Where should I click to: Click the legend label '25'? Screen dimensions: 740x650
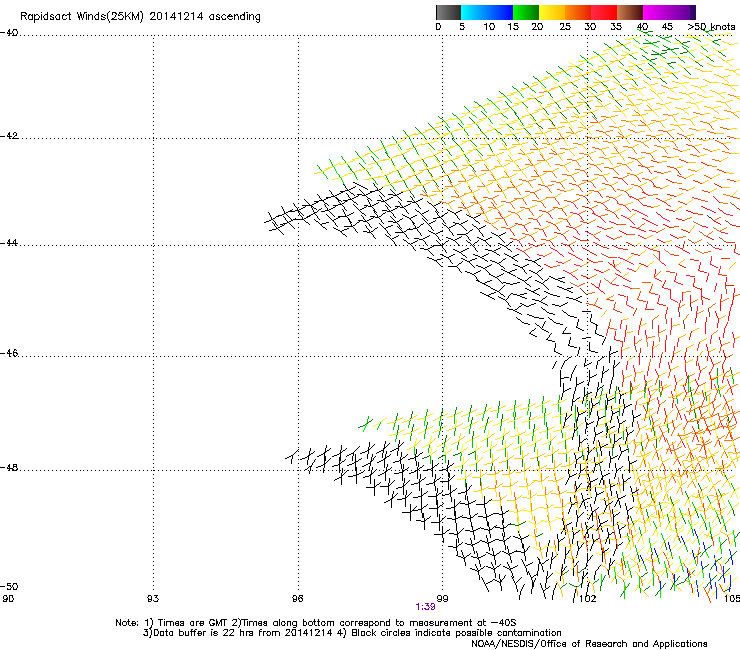pyautogui.click(x=565, y=27)
